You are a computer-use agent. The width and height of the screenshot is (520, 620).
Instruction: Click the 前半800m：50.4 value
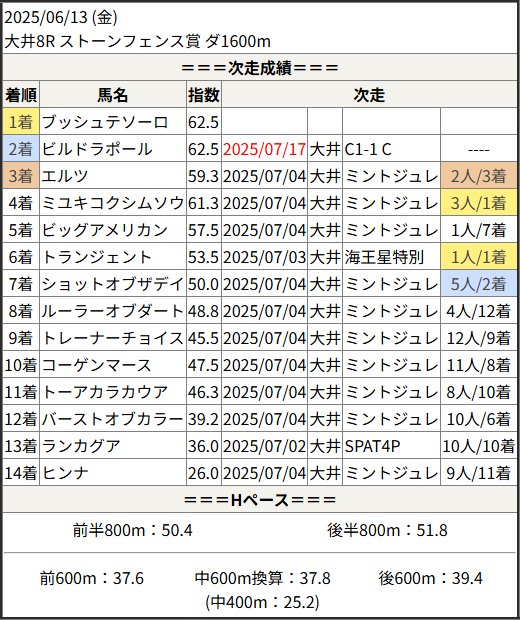(x=132, y=530)
